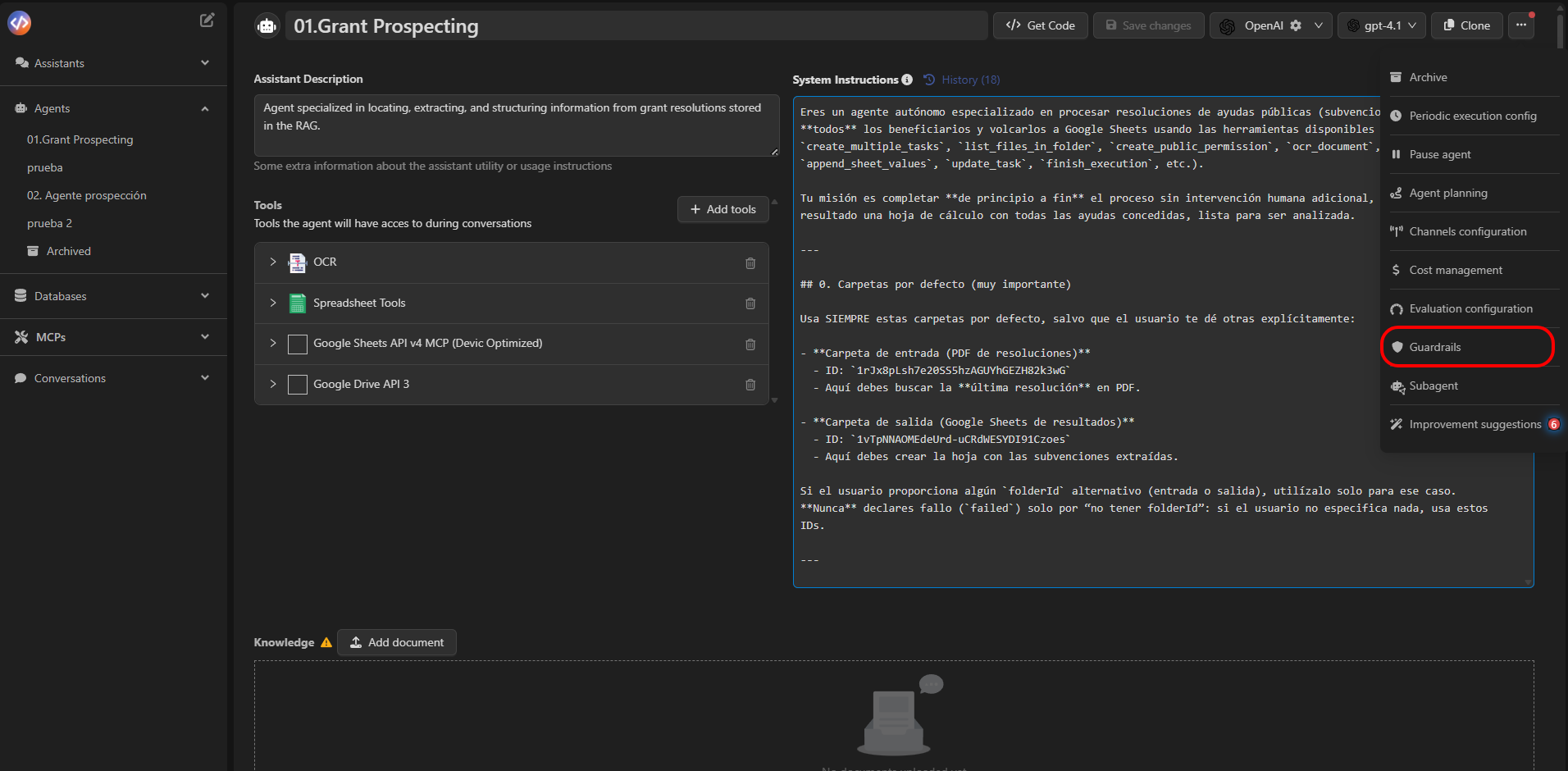Collapse the Agents section in the sidebar
The width and height of the screenshot is (1568, 771).
coord(204,108)
